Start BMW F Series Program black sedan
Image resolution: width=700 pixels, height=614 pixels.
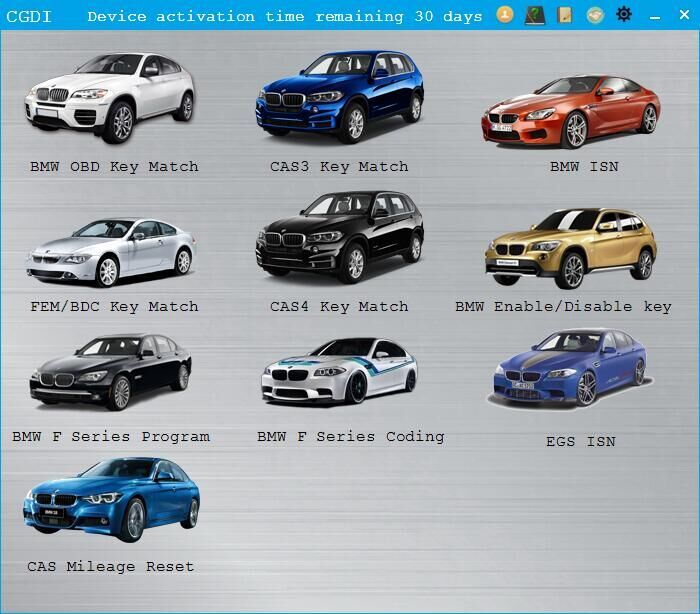[x=111, y=372]
